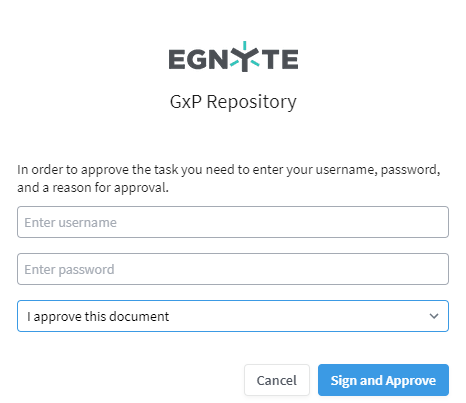The image size is (466, 403).
Task: Open the 'I approve this document' dropdown
Action: pos(233,316)
